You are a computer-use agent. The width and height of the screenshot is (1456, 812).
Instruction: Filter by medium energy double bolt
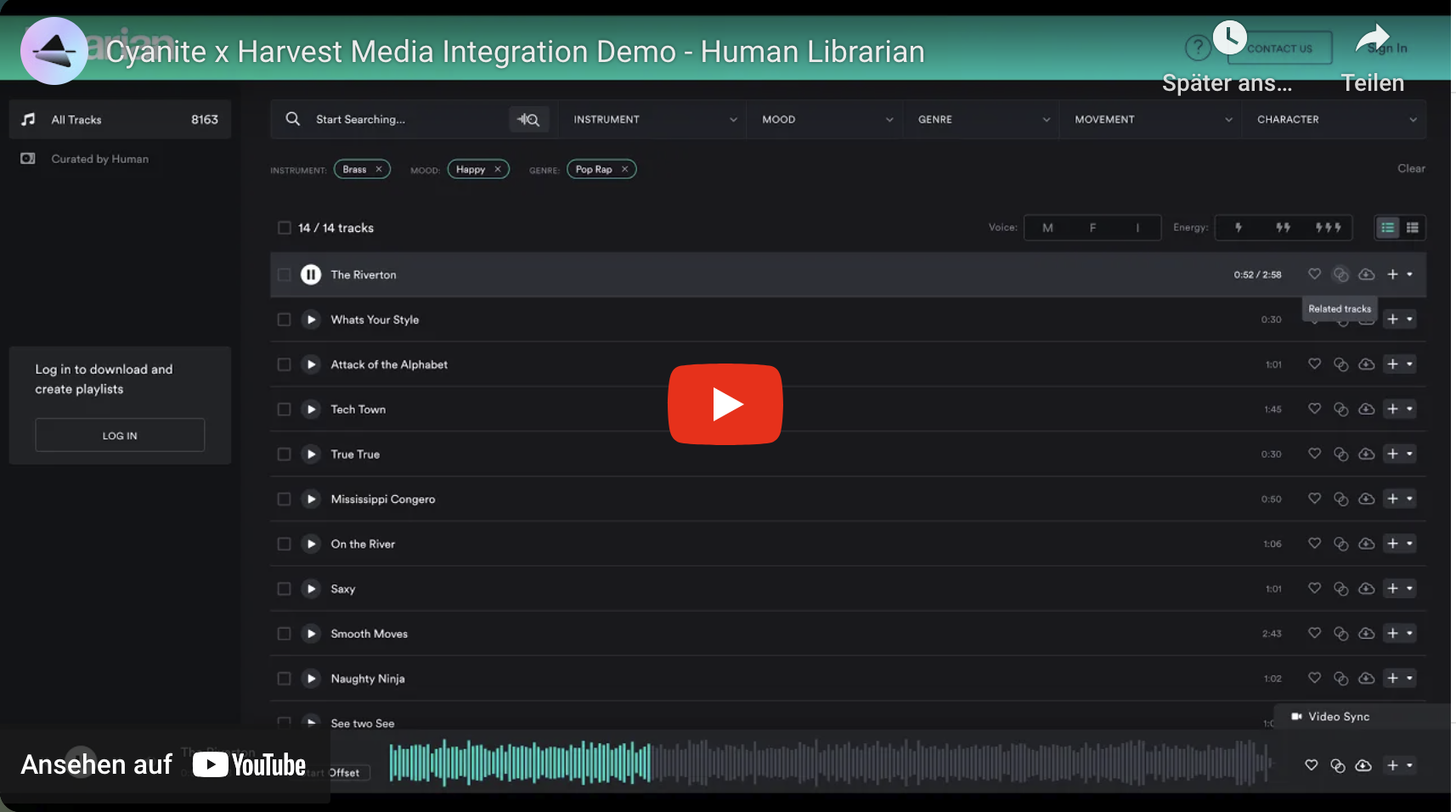[x=1283, y=228]
